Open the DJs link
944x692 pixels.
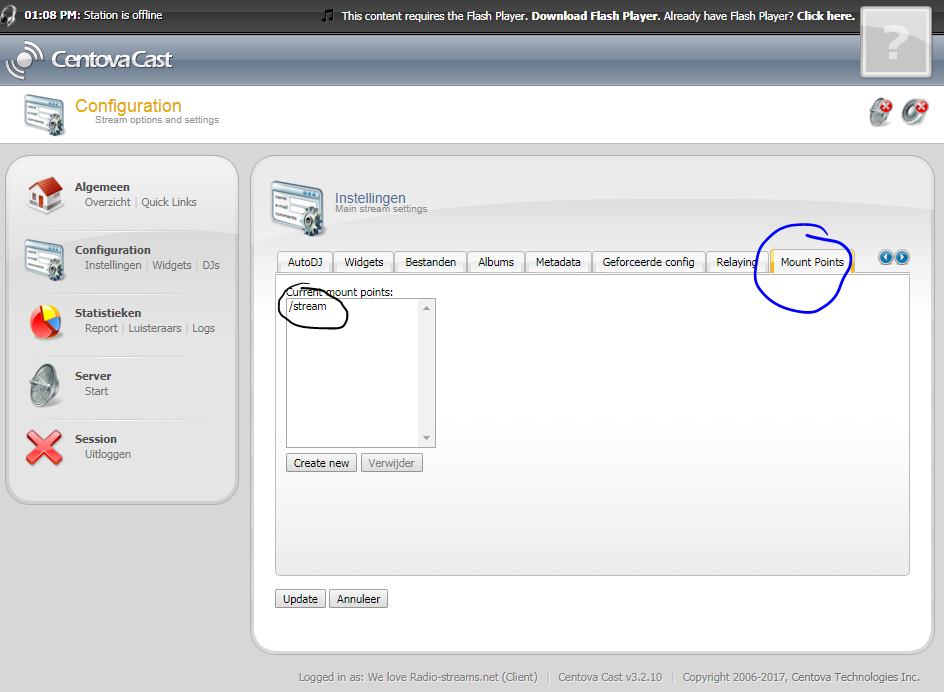pyautogui.click(x=211, y=266)
